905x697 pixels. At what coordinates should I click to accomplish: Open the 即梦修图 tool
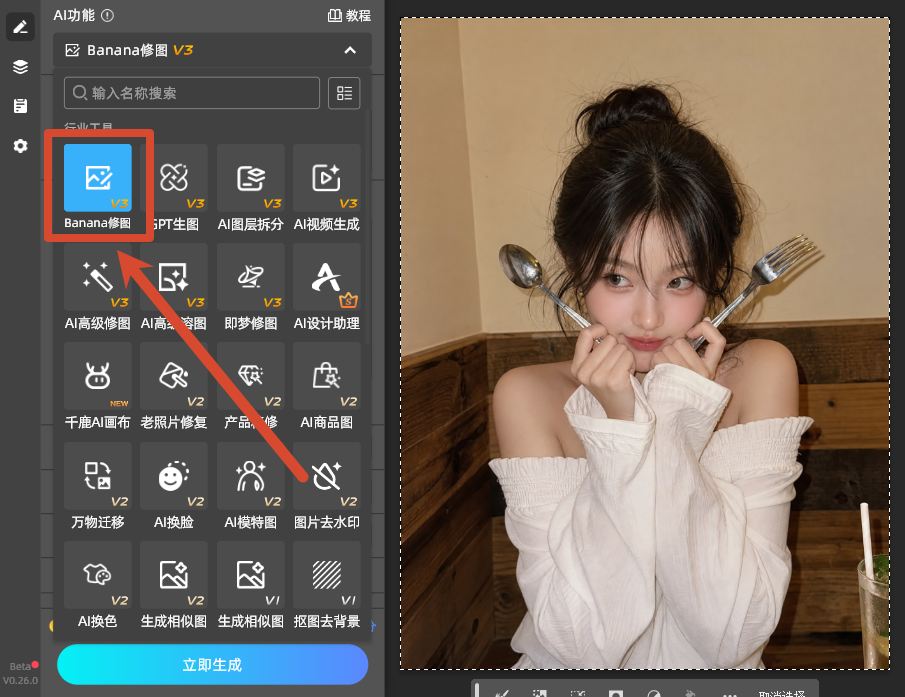[250, 277]
